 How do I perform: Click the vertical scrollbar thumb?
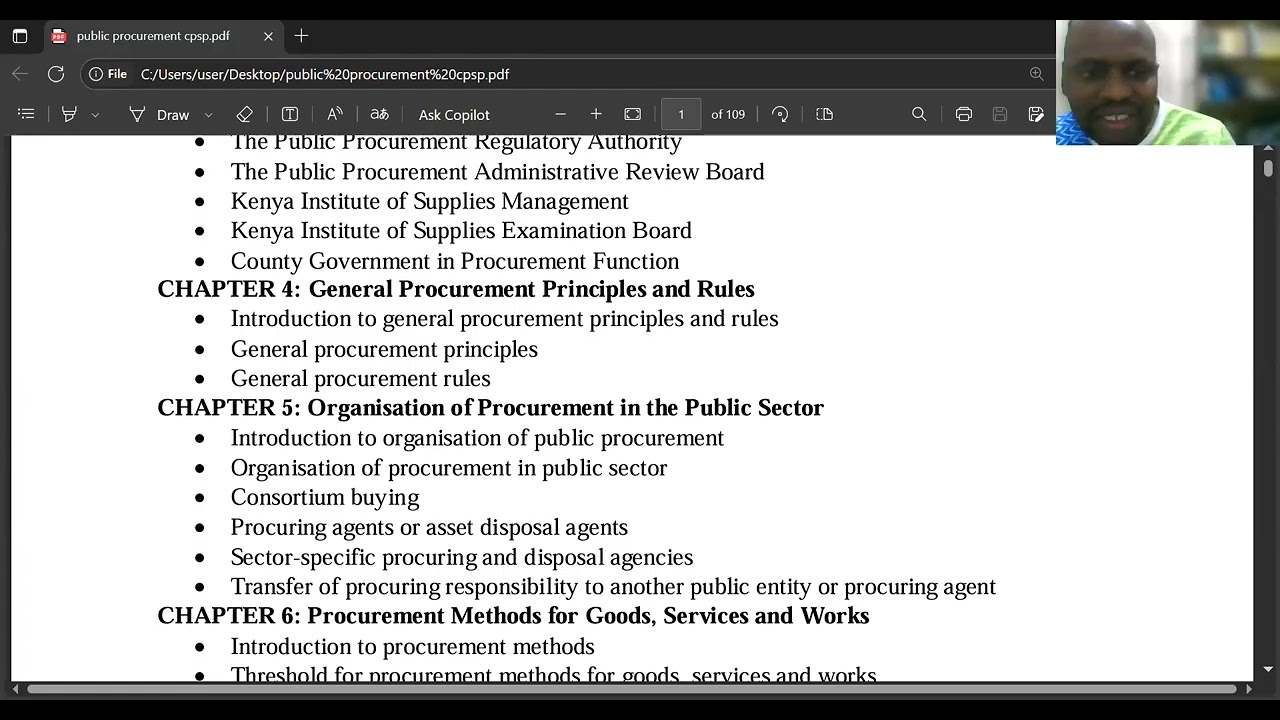coord(1268,169)
